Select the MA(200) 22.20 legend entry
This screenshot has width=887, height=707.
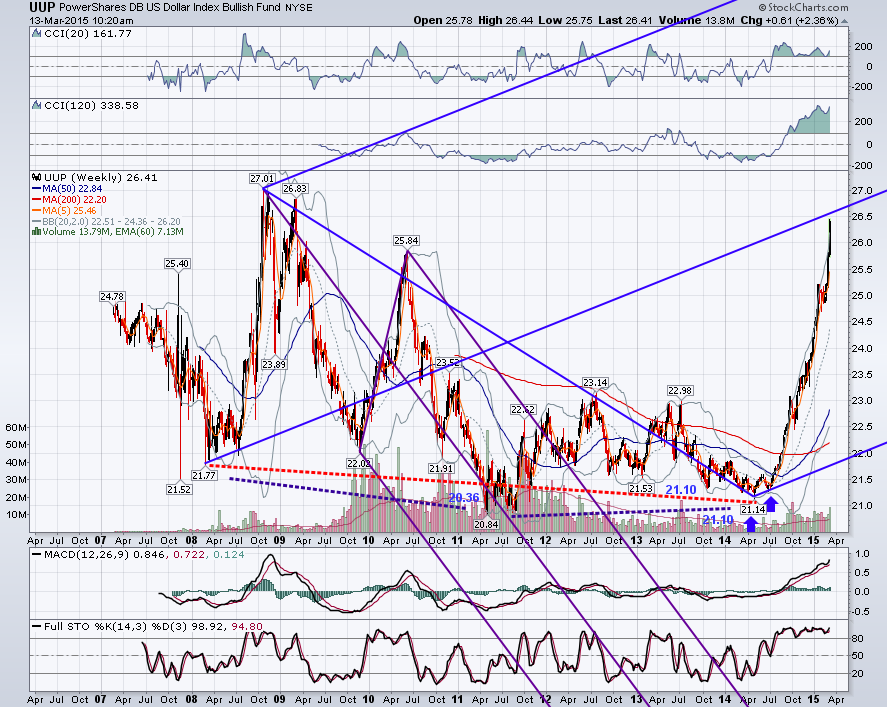[74, 200]
